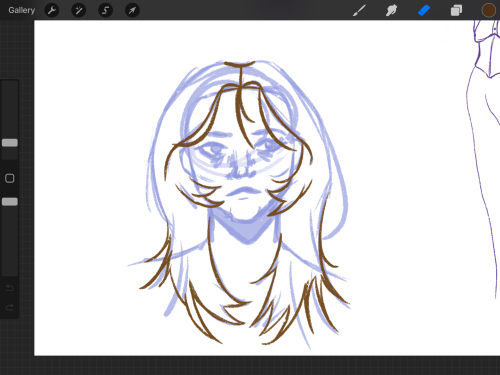
Task: Adjust the brush size slider handle
Action: [x=10, y=143]
